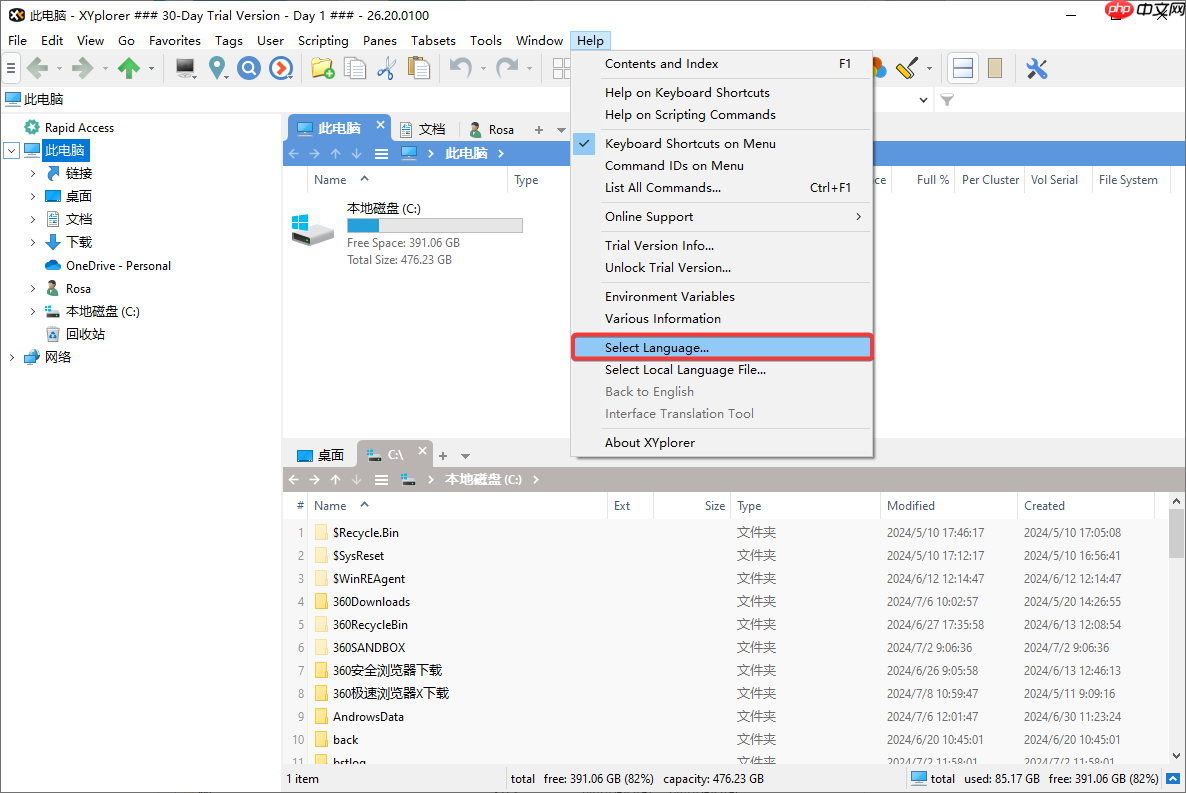Click the funnel filter icon in address bar
1186x793 pixels.
click(x=947, y=100)
